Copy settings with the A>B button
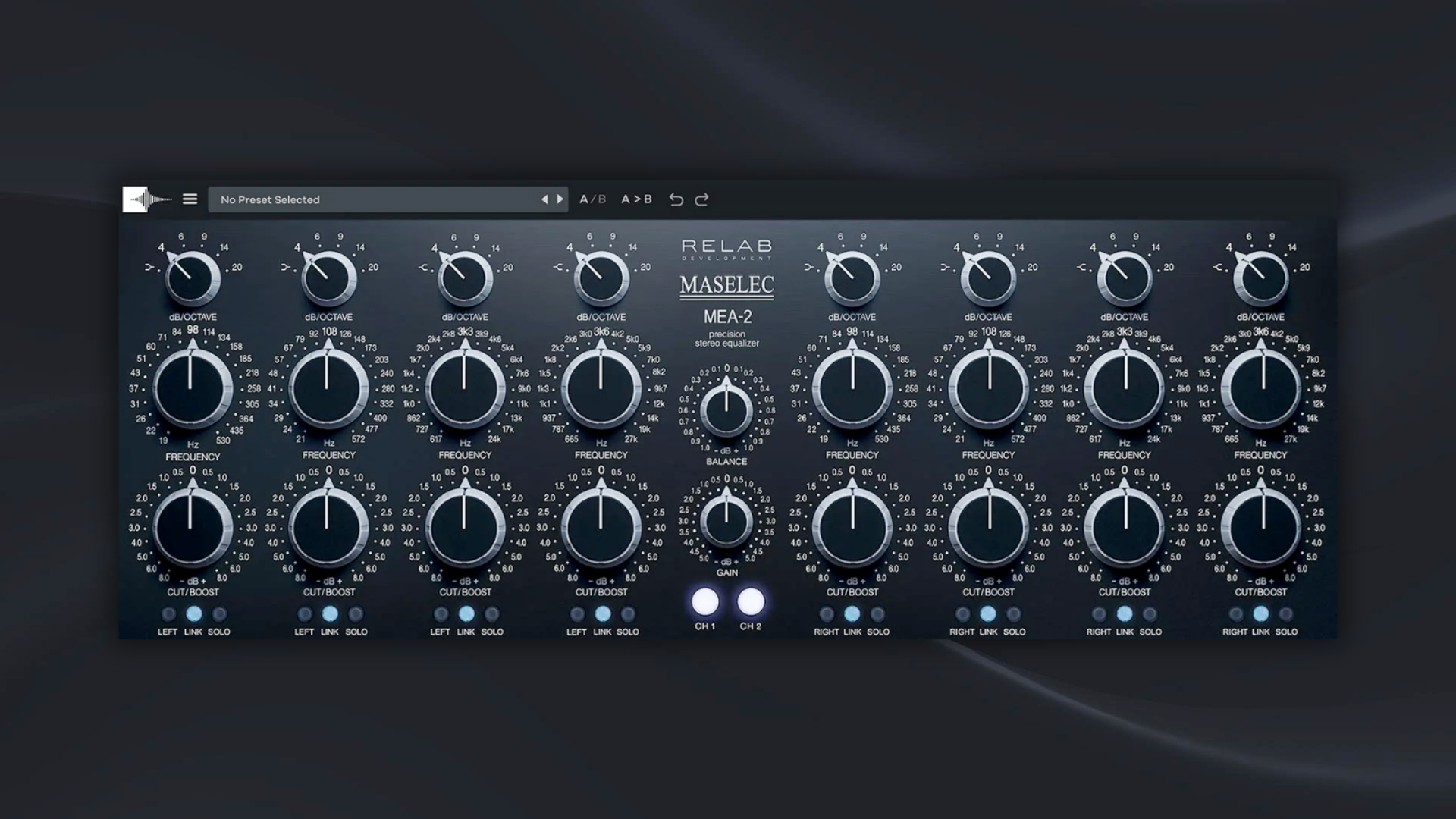Screen dimensions: 1456x819 [x=635, y=199]
